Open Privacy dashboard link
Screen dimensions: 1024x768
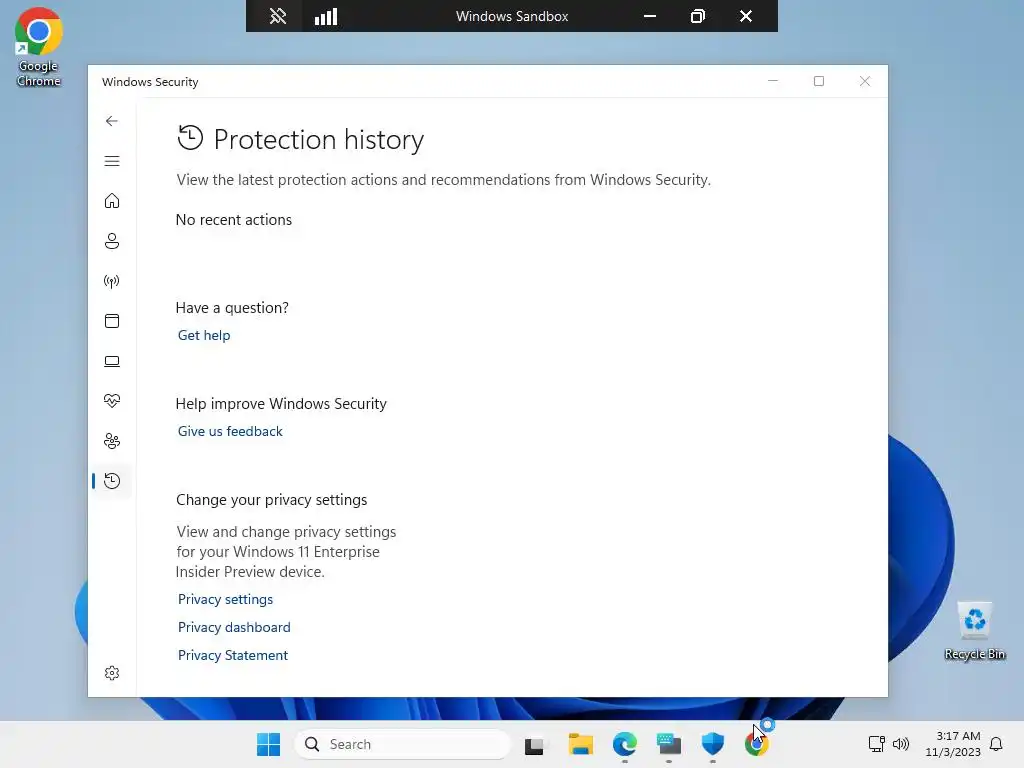(x=234, y=627)
